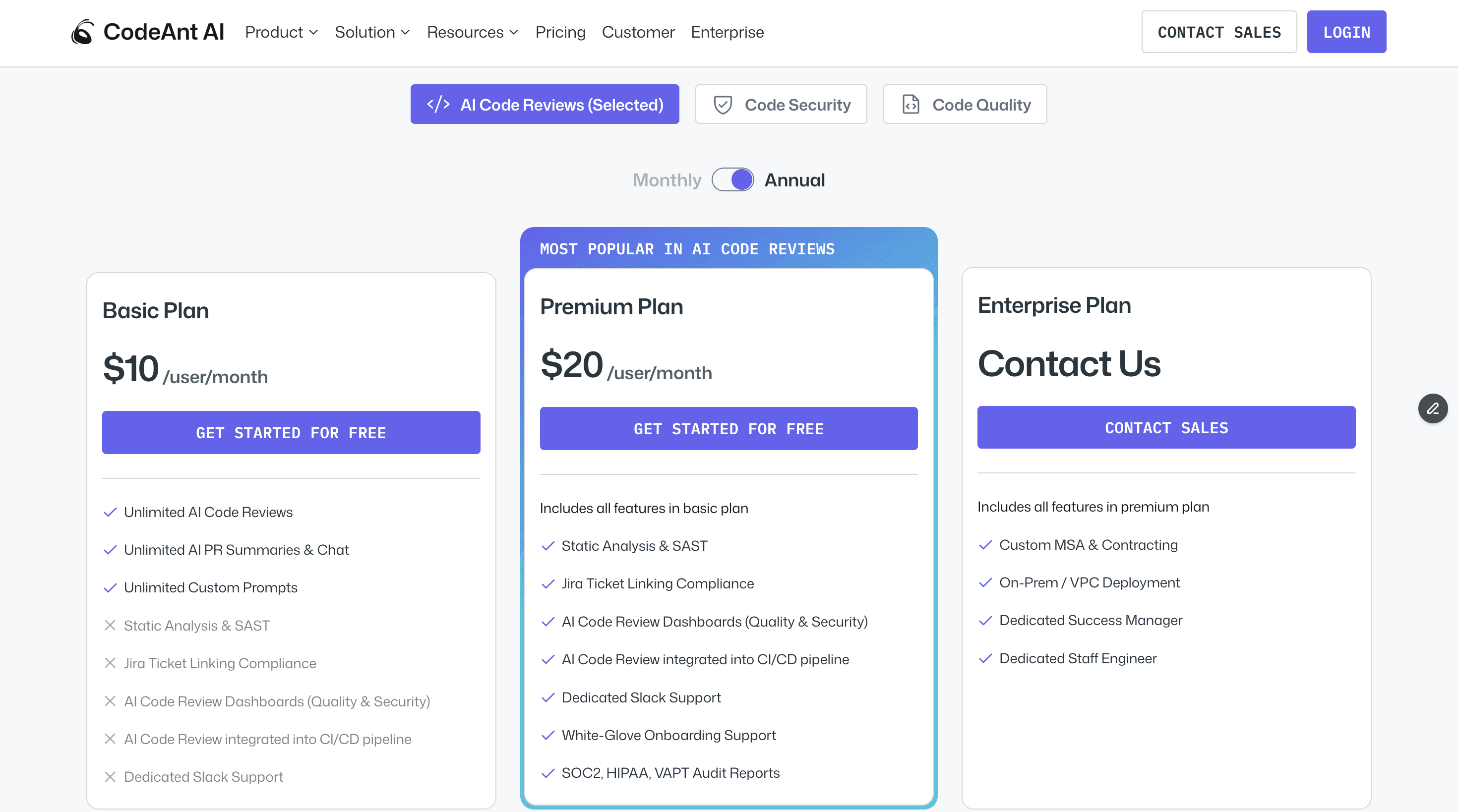Screen dimensions: 1458x812
Task: Click the file code icon for Code Quality
Action: tap(911, 105)
